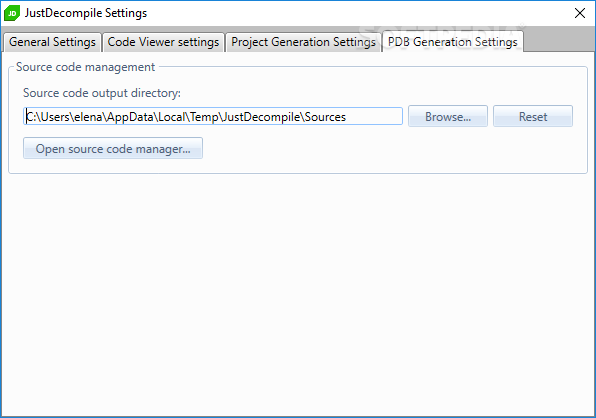Click the Browse... button
Screen dimensions: 596x418
pyautogui.click(x=448, y=116)
